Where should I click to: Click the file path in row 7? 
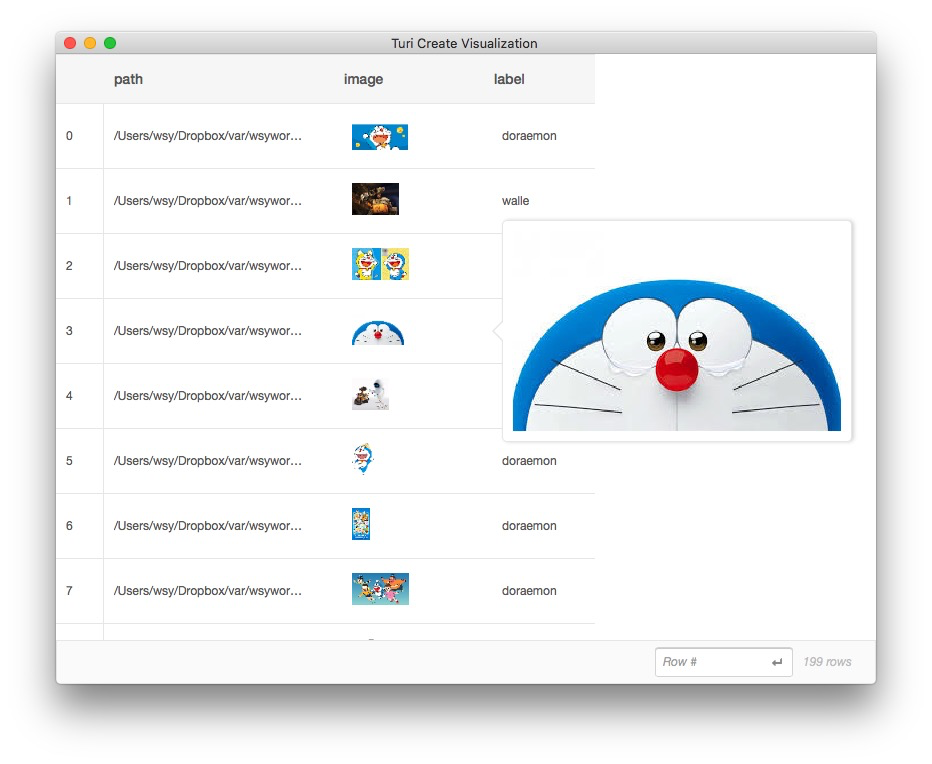click(208, 591)
